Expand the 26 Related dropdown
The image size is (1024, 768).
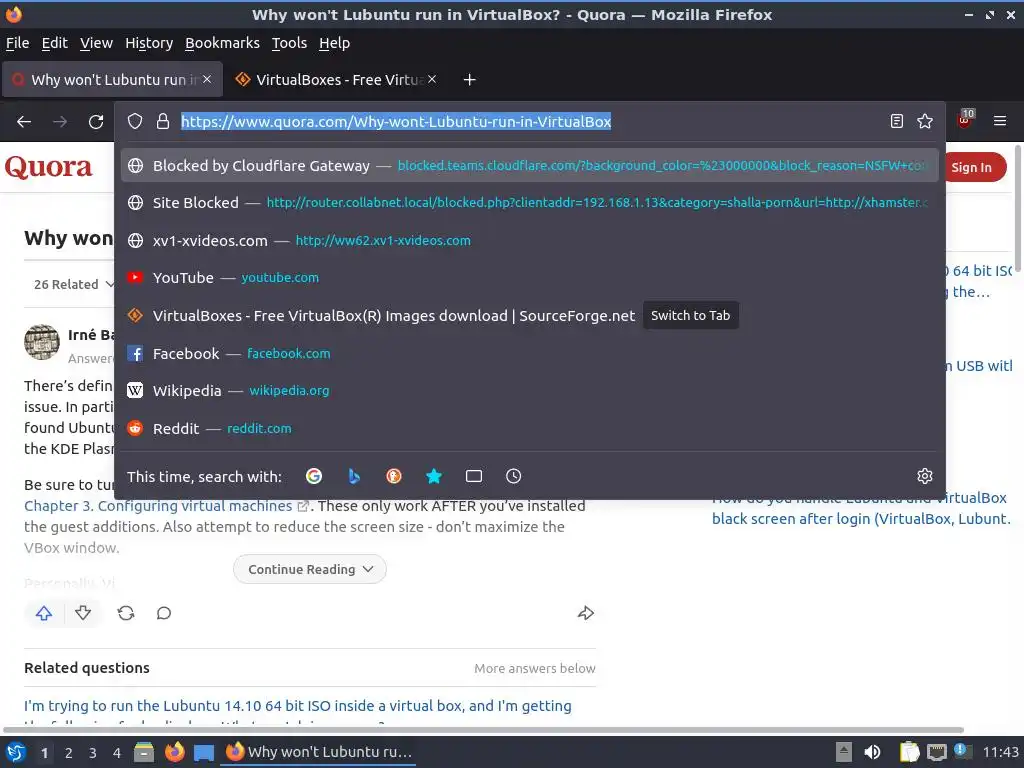74,284
